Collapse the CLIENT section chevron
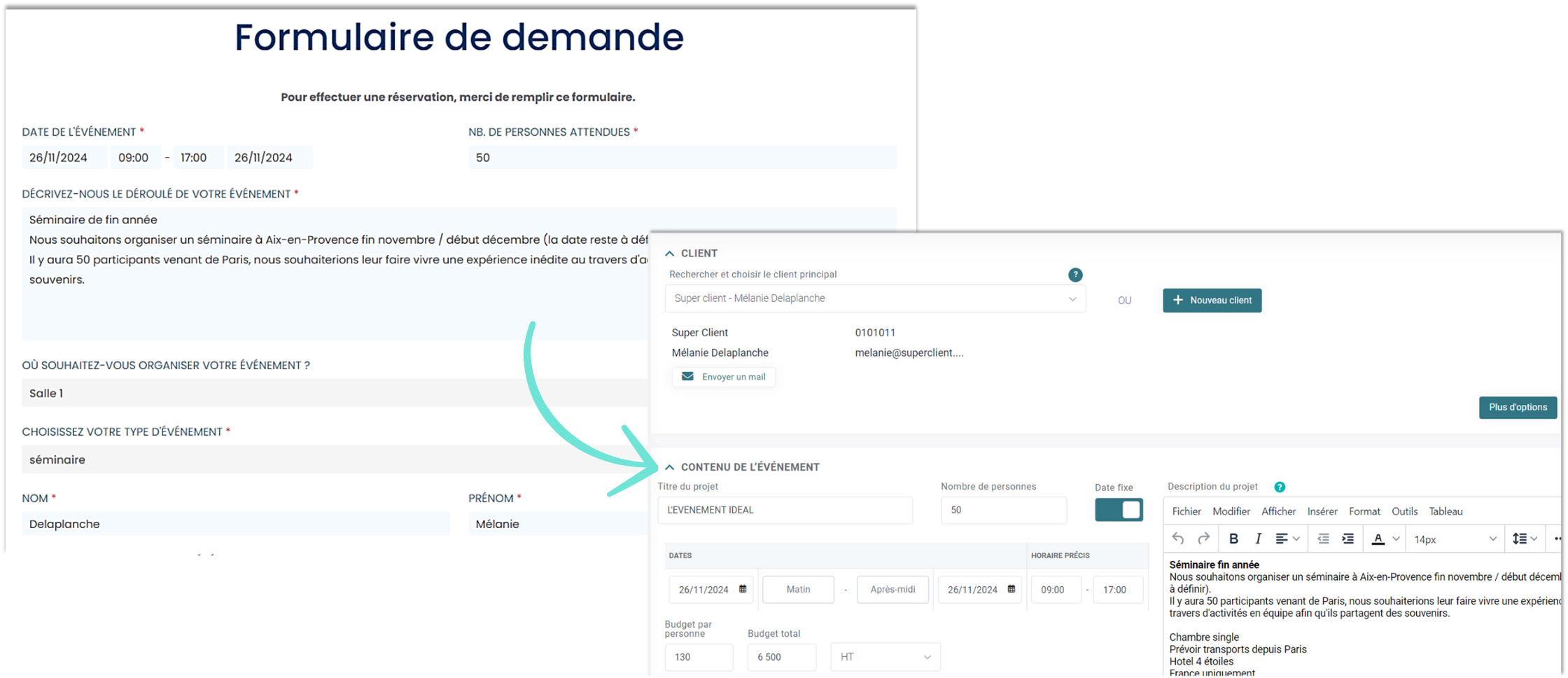Screen dimensions: 1568x678 click(x=670, y=254)
